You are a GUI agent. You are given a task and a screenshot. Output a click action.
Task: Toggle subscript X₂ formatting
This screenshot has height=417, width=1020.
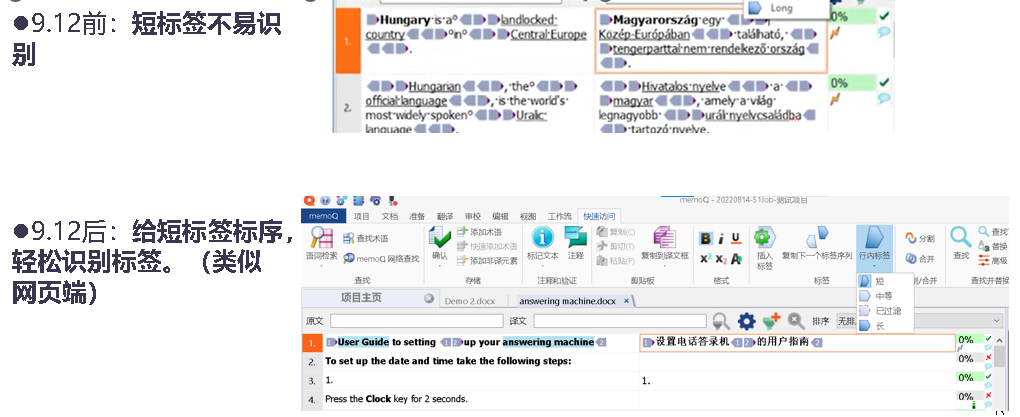coord(721,259)
